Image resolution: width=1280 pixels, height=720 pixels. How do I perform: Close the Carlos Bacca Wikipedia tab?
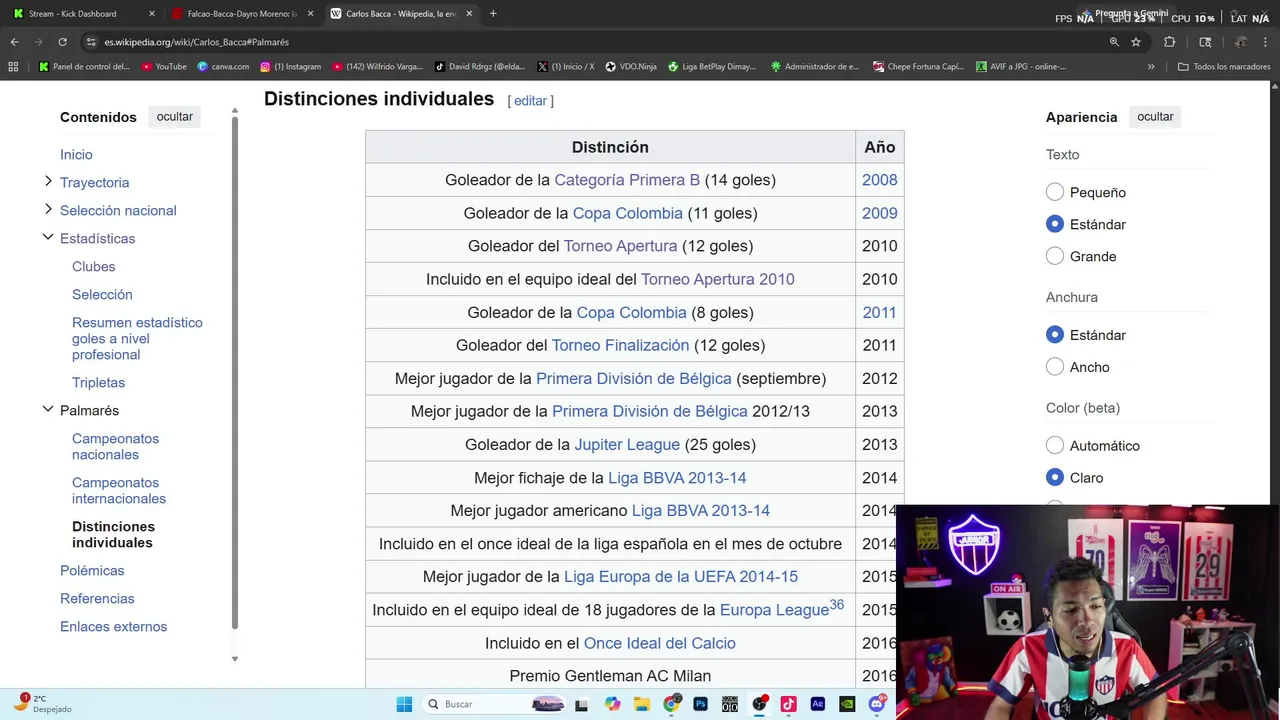469,14
